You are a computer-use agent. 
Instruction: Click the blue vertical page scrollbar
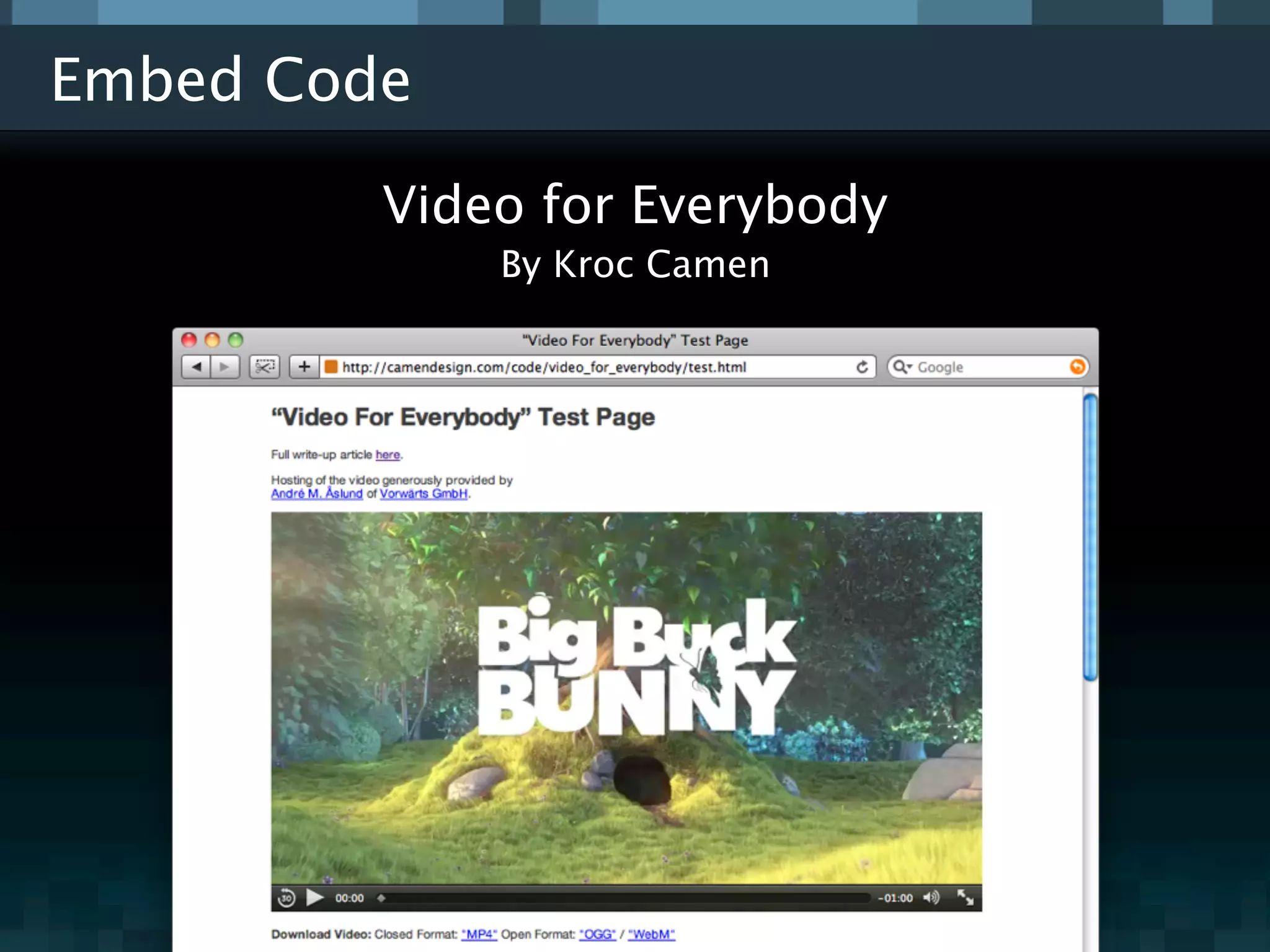click(1090, 538)
